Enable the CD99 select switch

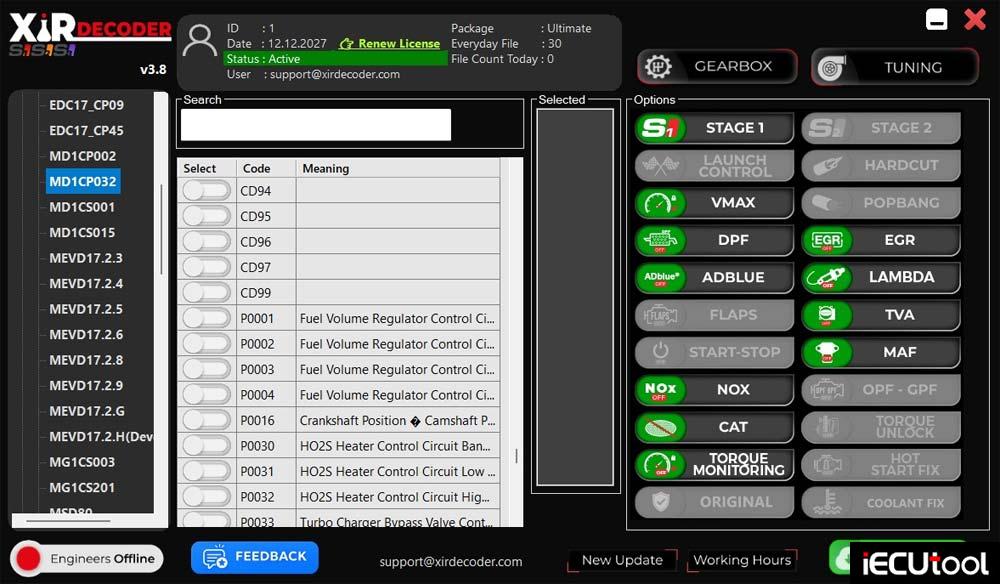[206, 293]
